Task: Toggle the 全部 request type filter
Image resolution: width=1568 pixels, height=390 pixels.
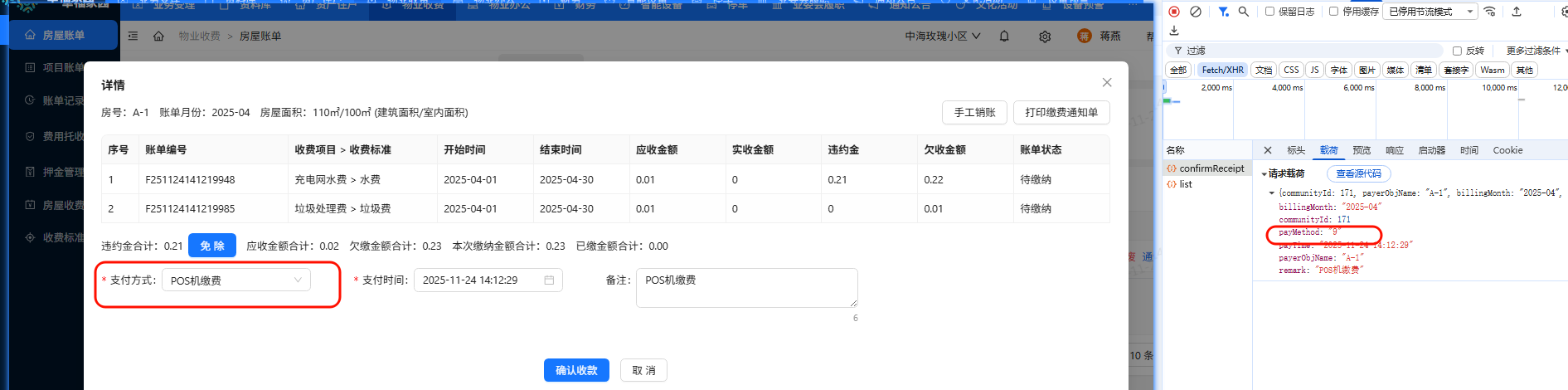Action: (x=1178, y=70)
